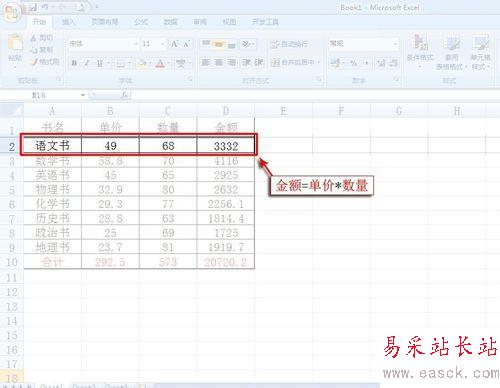Image resolution: width=500 pixels, height=388 pixels.
Task: Set middle vertical alignment
Action: click(x=219, y=44)
